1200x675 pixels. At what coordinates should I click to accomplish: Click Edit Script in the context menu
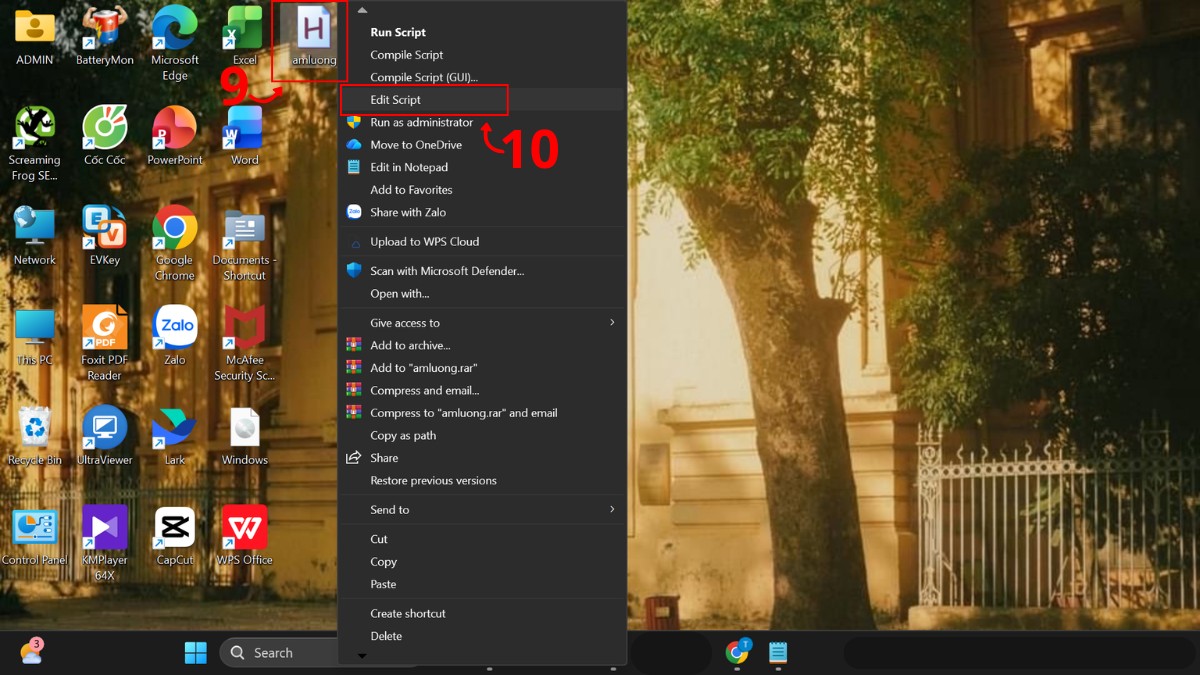(482, 100)
